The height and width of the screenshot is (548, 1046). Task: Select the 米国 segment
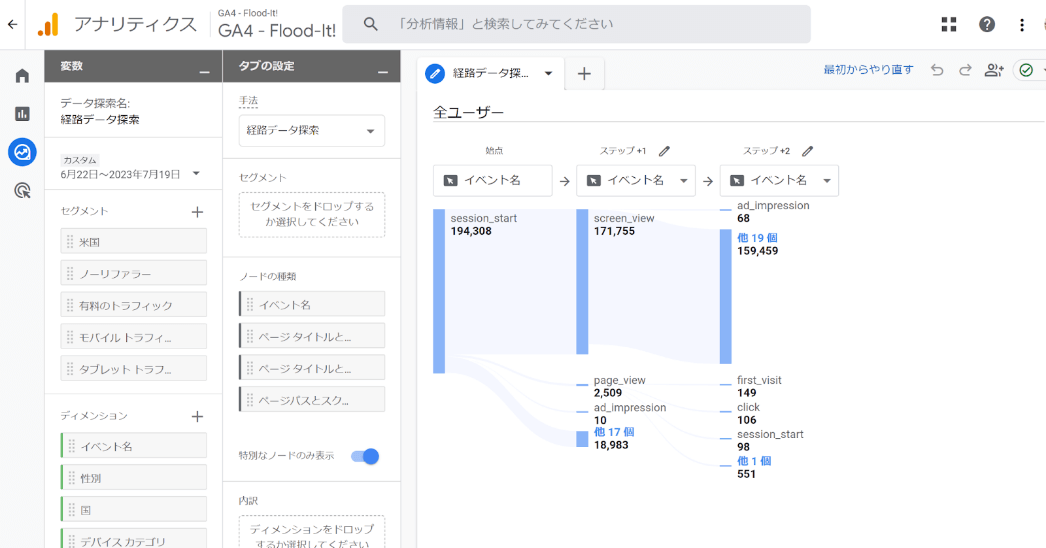tap(133, 242)
